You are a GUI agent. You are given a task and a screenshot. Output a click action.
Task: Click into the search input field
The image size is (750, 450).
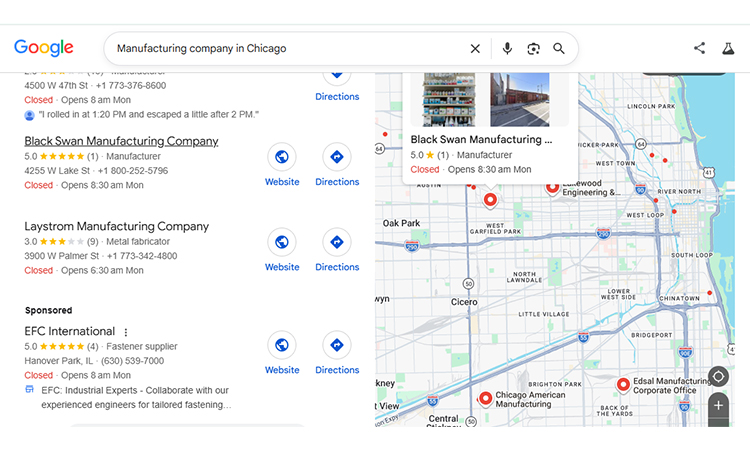(287, 48)
